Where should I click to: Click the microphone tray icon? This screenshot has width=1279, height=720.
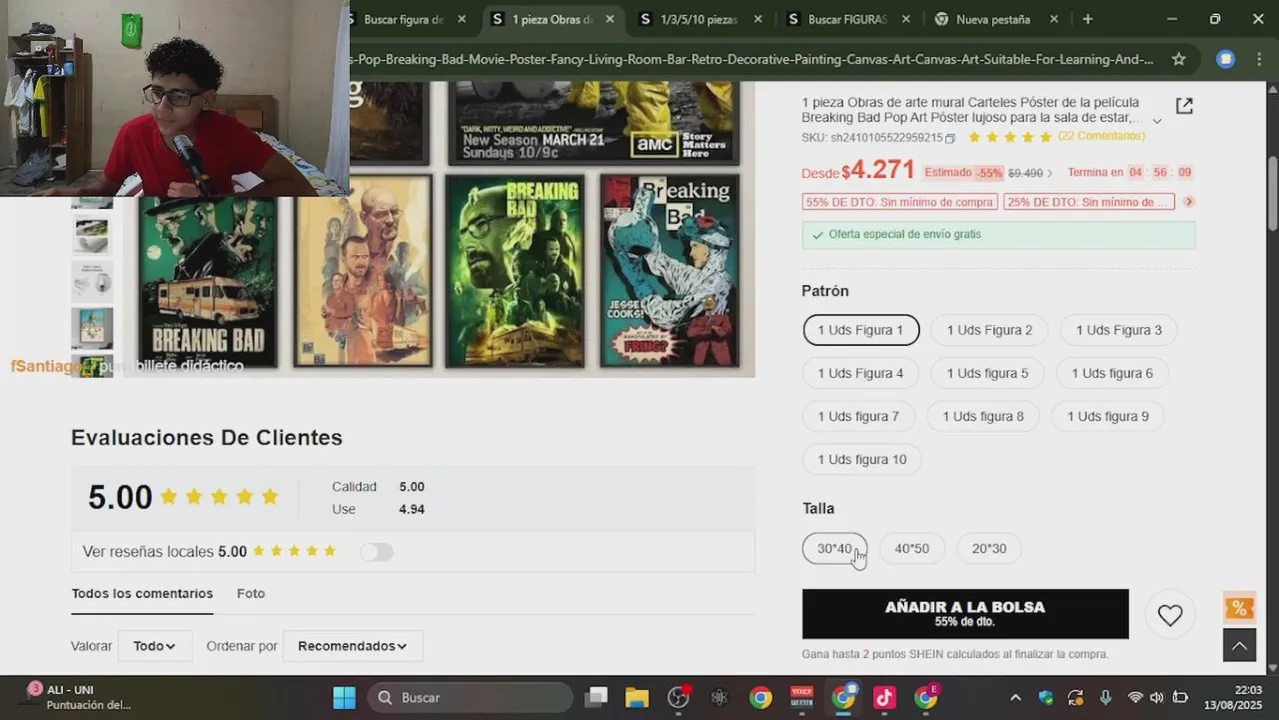tap(1105, 697)
